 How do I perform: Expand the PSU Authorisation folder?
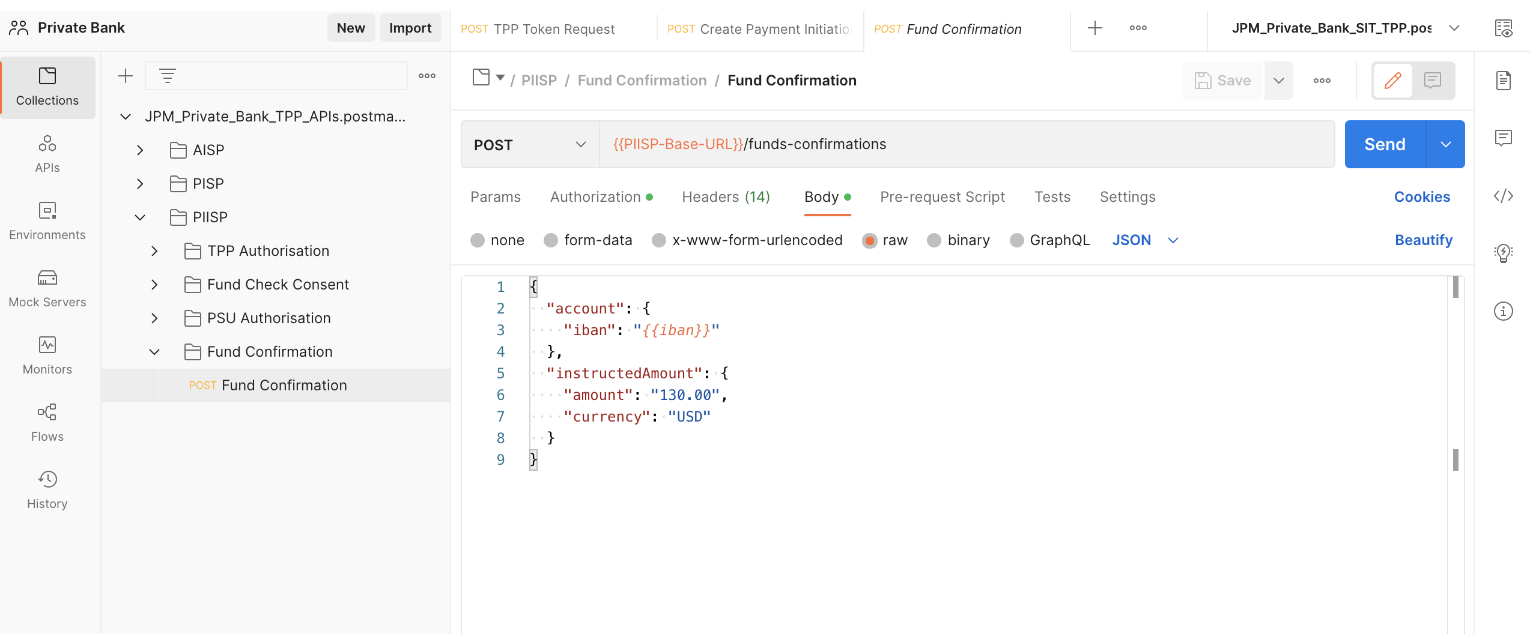point(154,318)
